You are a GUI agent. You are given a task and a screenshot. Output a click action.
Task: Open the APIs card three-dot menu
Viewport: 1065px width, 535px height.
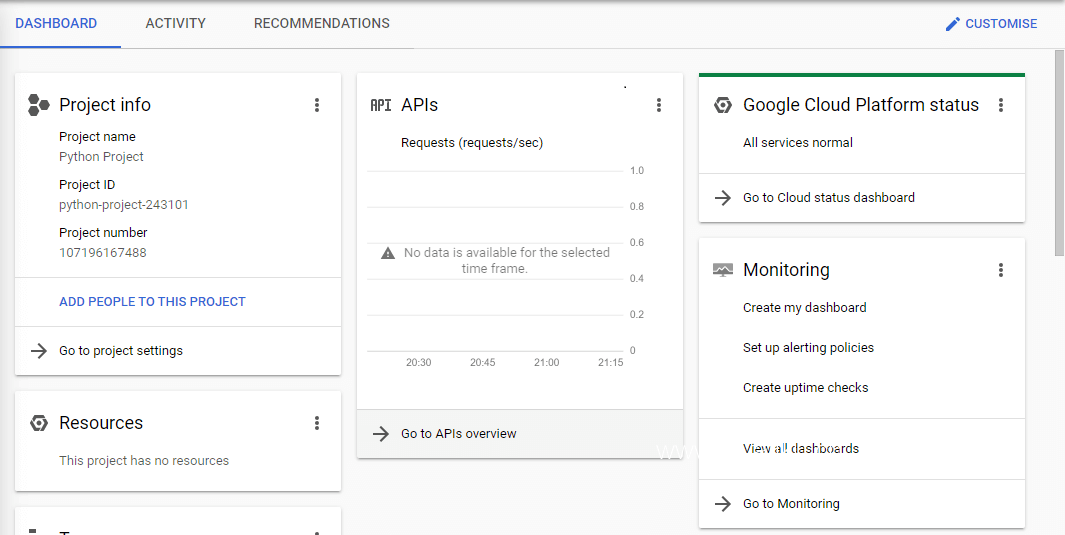pyautogui.click(x=658, y=105)
